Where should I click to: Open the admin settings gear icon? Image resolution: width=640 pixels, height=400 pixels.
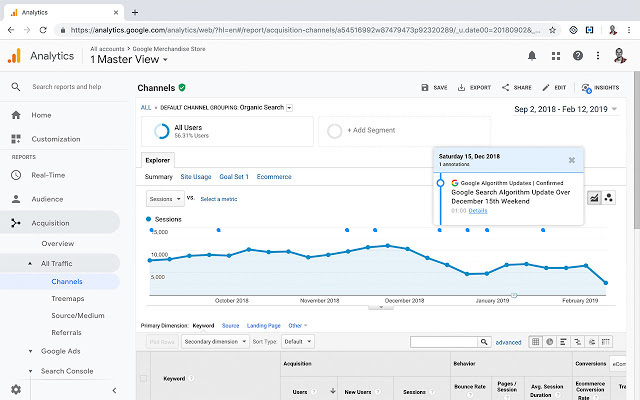pos(15,389)
